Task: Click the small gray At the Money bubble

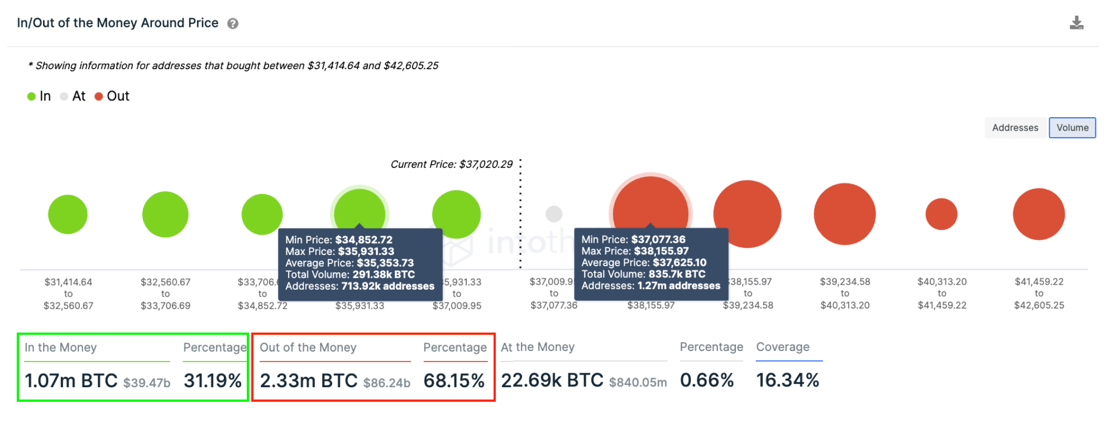Action: (554, 214)
